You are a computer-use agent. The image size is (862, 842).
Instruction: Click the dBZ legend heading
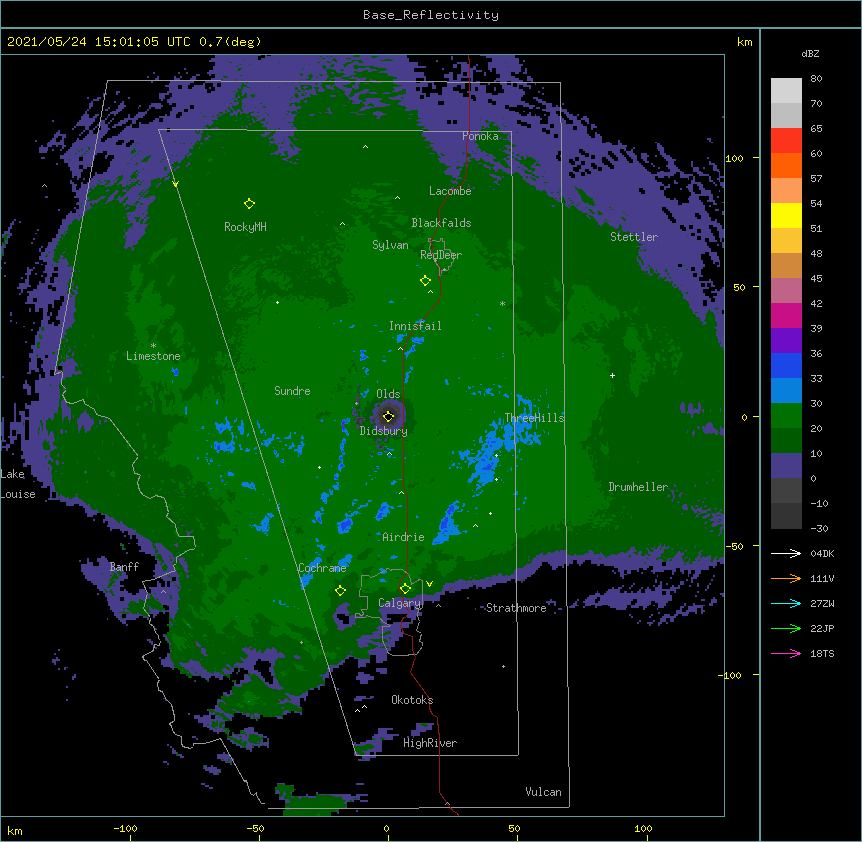pos(810,54)
